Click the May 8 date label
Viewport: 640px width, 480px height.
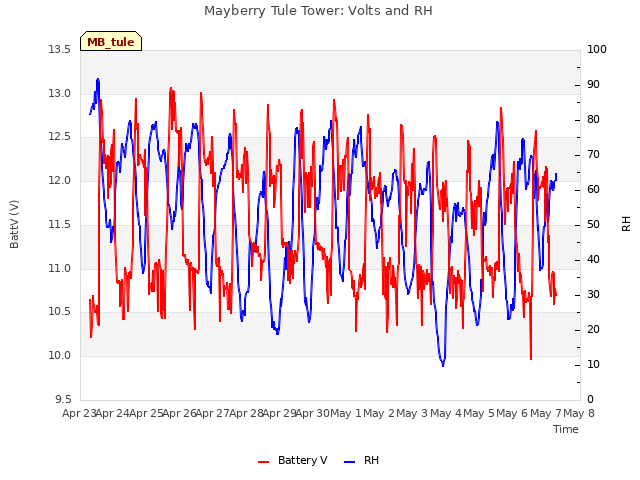[579, 414]
